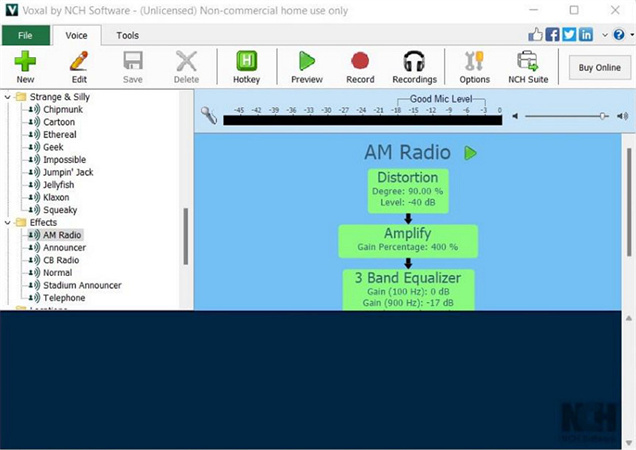
Task: Share on LinkedIn icon
Action: click(585, 34)
